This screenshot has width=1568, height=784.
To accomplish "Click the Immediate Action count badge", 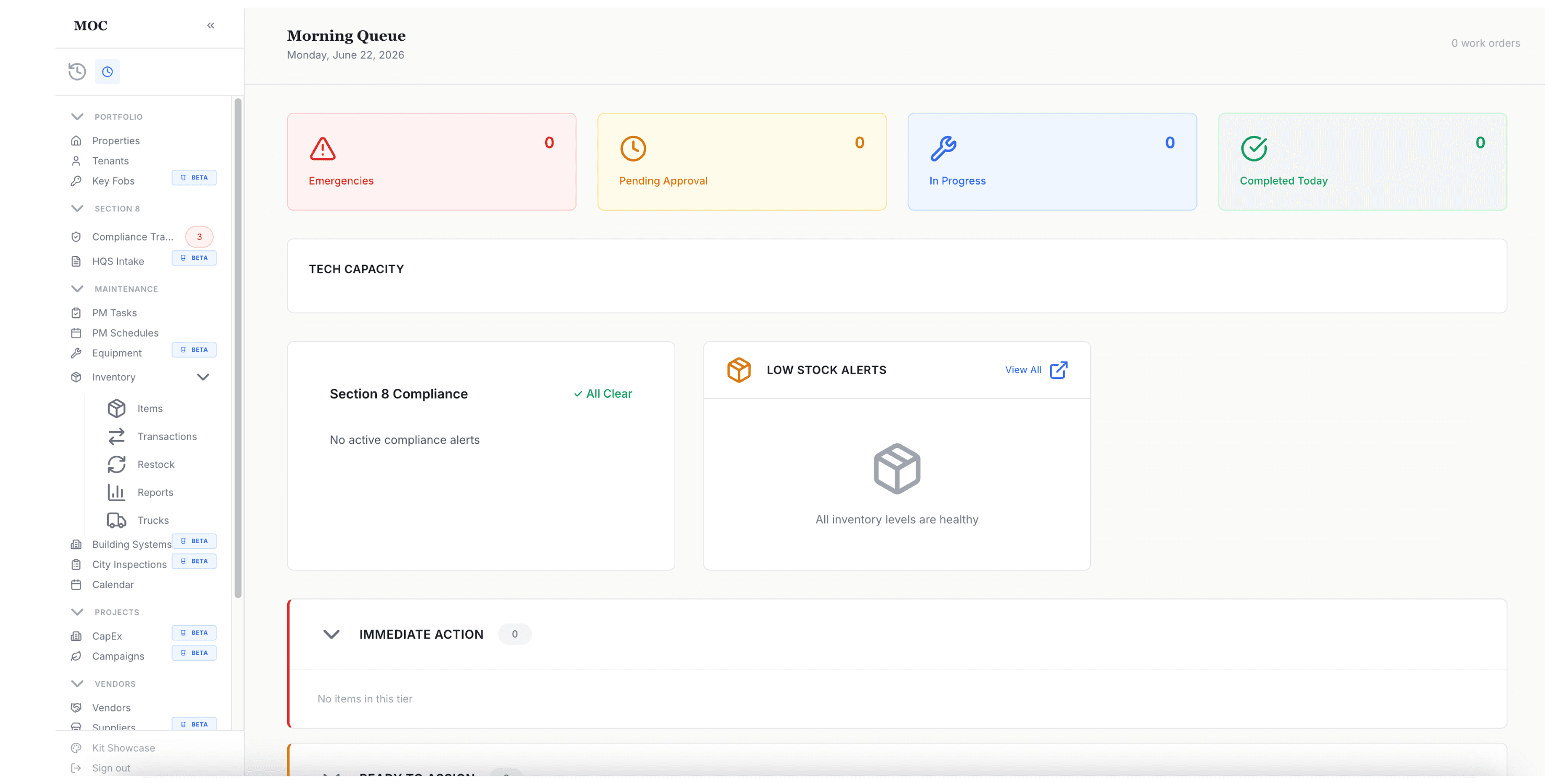I will coord(514,635).
